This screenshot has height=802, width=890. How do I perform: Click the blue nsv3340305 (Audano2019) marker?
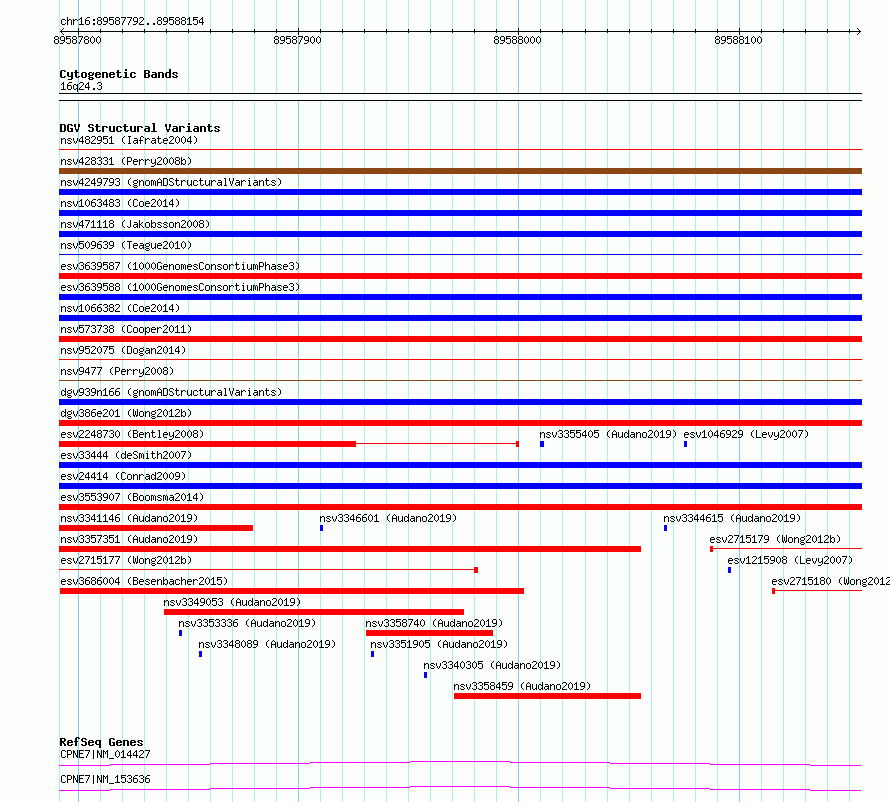426,675
